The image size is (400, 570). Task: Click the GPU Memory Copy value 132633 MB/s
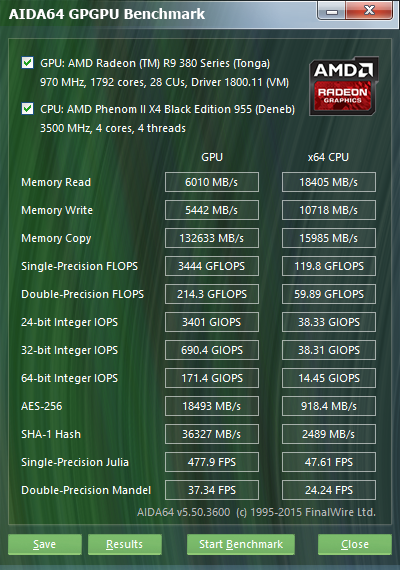coord(212,238)
